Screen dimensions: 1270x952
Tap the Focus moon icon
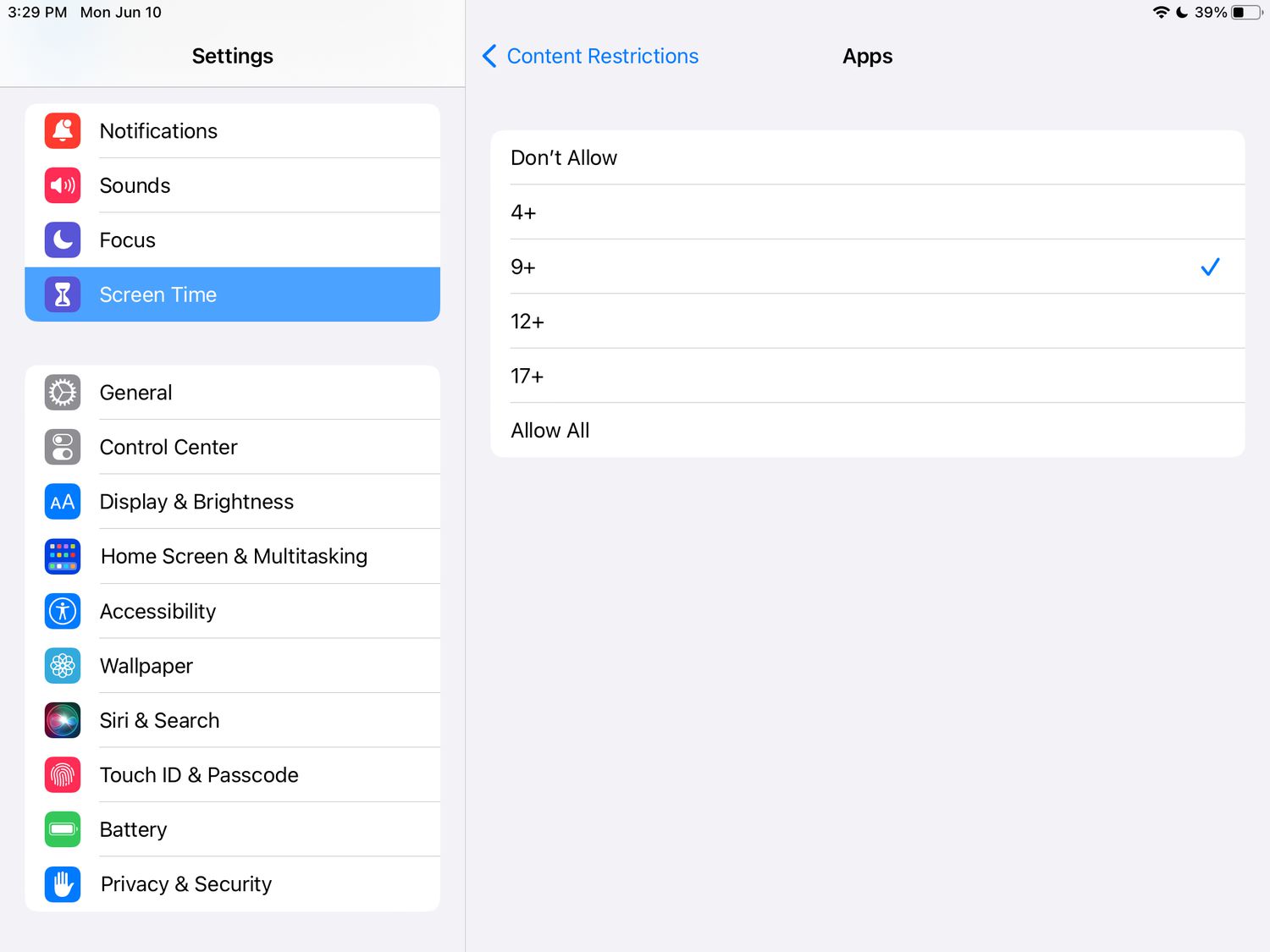(x=63, y=240)
